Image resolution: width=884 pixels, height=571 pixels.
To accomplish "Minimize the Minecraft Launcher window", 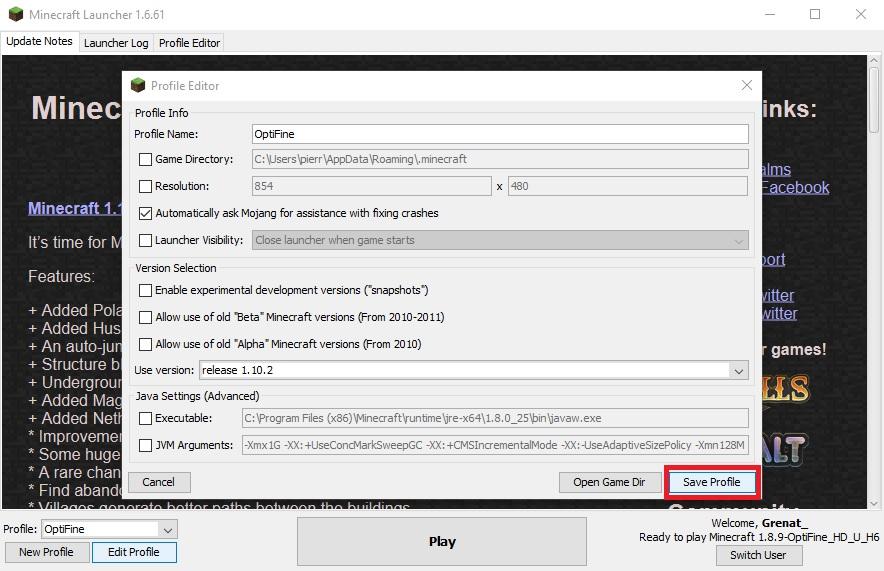I will 770,14.
